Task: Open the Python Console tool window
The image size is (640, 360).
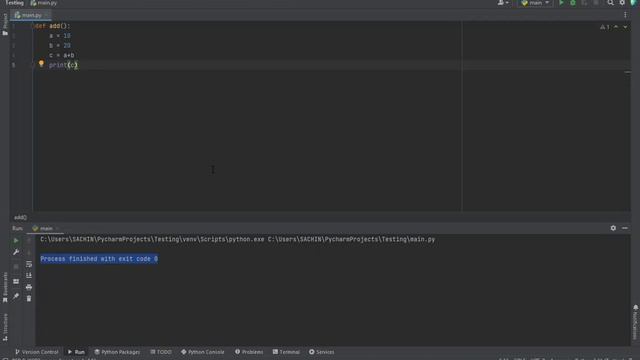Action: click(x=203, y=352)
